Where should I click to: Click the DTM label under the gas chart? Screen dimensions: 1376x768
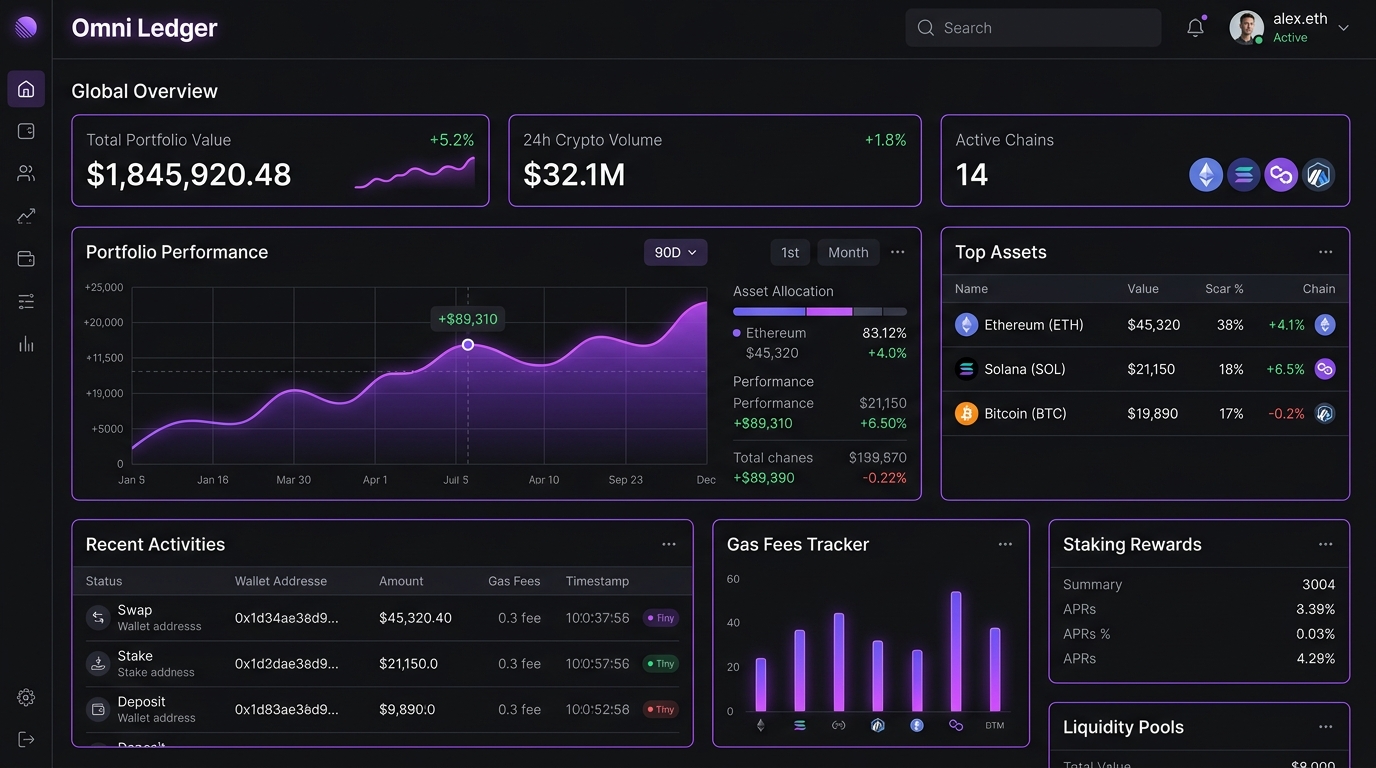pos(995,725)
